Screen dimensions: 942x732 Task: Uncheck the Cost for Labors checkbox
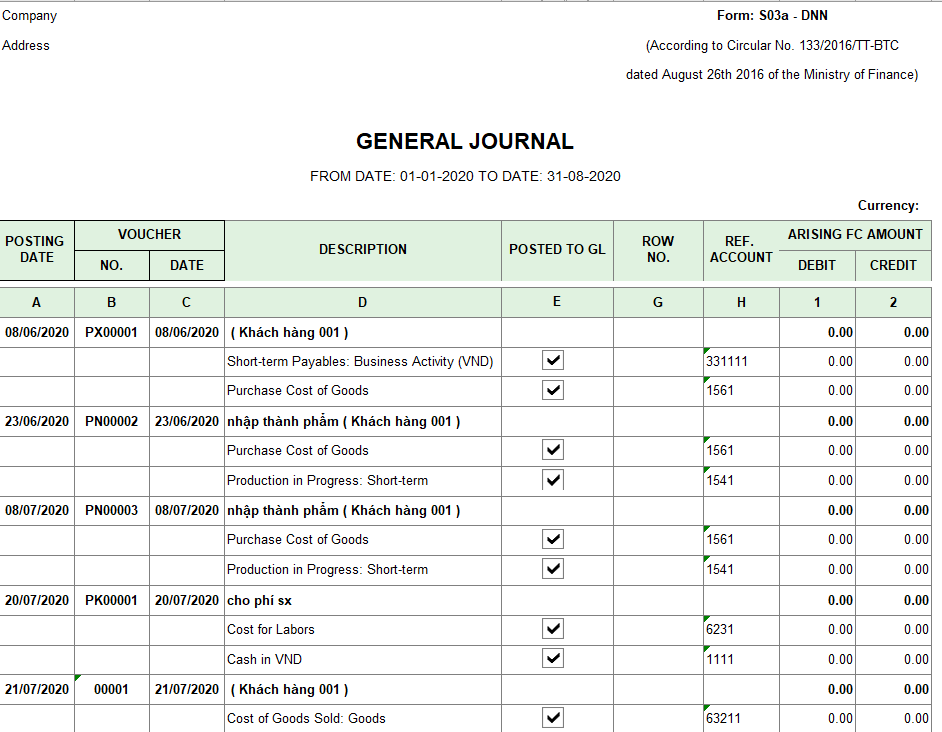[x=552, y=629]
